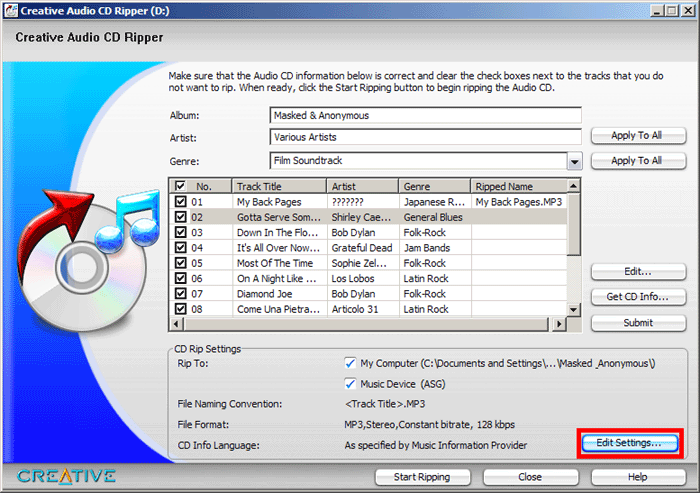The image size is (700, 493).
Task: Uncheck track 01 My Back Pages
Action: [x=180, y=201]
